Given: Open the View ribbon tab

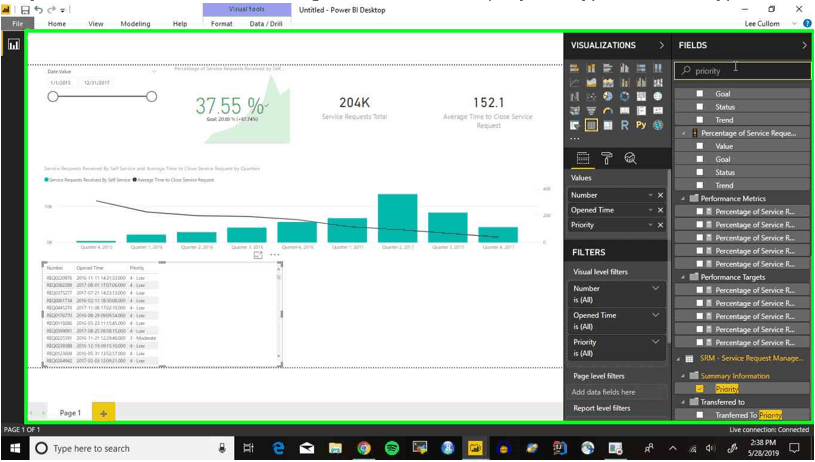Looking at the screenshot, I should (x=96, y=24).
